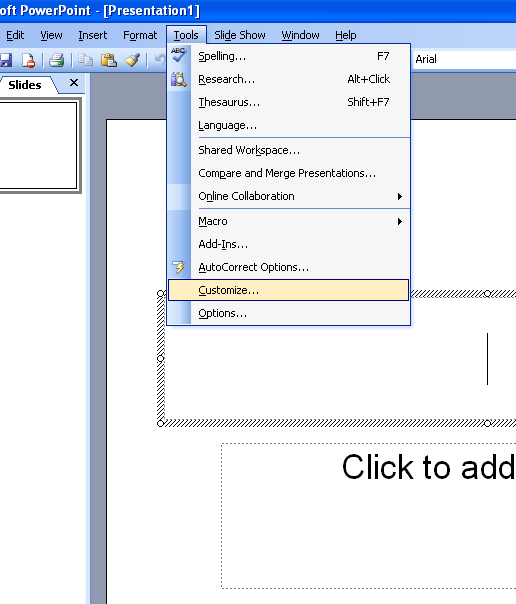Choose Options... from Tools menu
Image resolution: width=516 pixels, height=604 pixels.
(x=288, y=313)
